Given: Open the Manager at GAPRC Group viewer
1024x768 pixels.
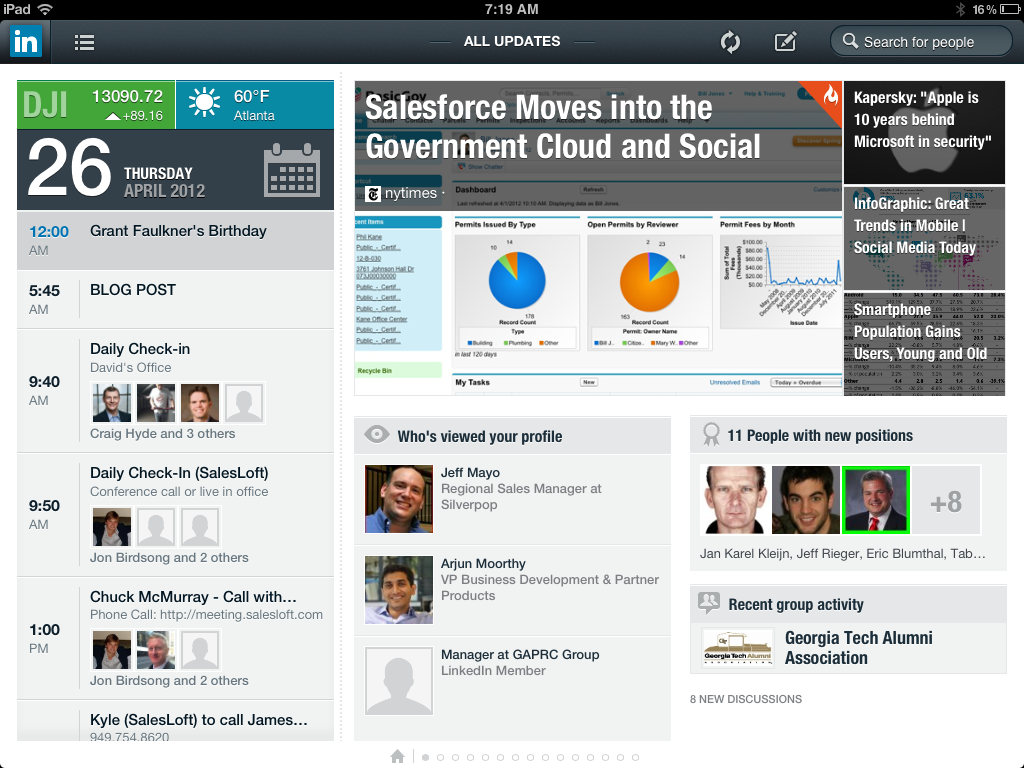Looking at the screenshot, I should pos(513,681).
